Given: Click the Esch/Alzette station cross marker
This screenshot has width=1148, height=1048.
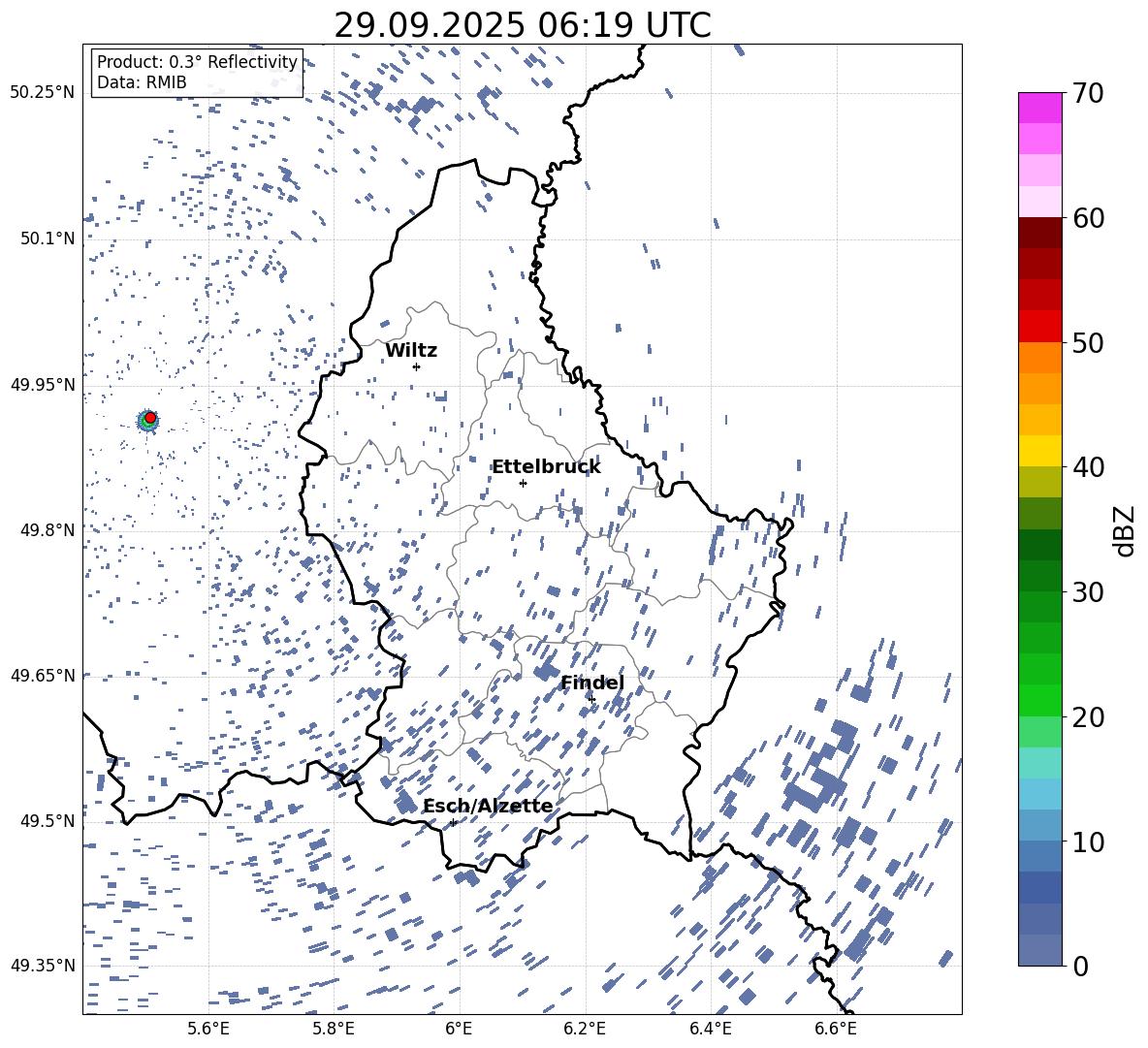Looking at the screenshot, I should (x=453, y=822).
